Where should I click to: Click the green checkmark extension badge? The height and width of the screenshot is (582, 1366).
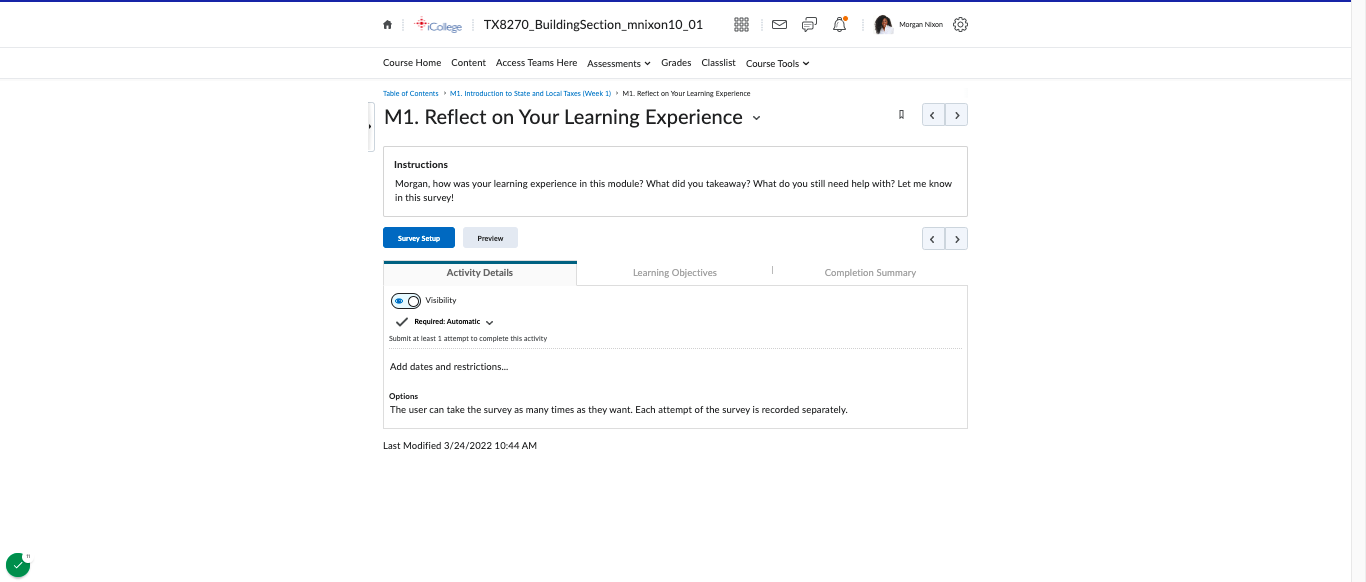point(18,565)
